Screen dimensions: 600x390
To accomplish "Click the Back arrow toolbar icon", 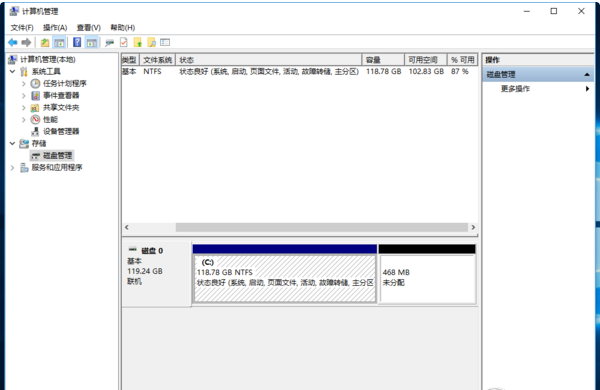I will click(13, 42).
